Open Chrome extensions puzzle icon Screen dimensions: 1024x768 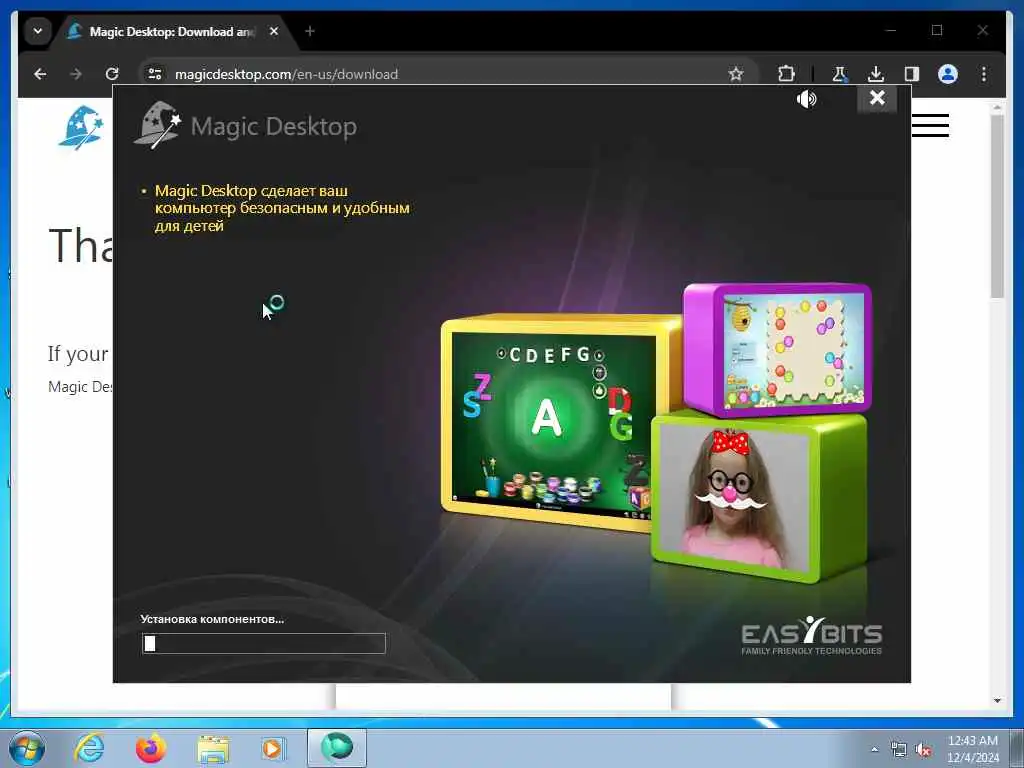coord(786,74)
